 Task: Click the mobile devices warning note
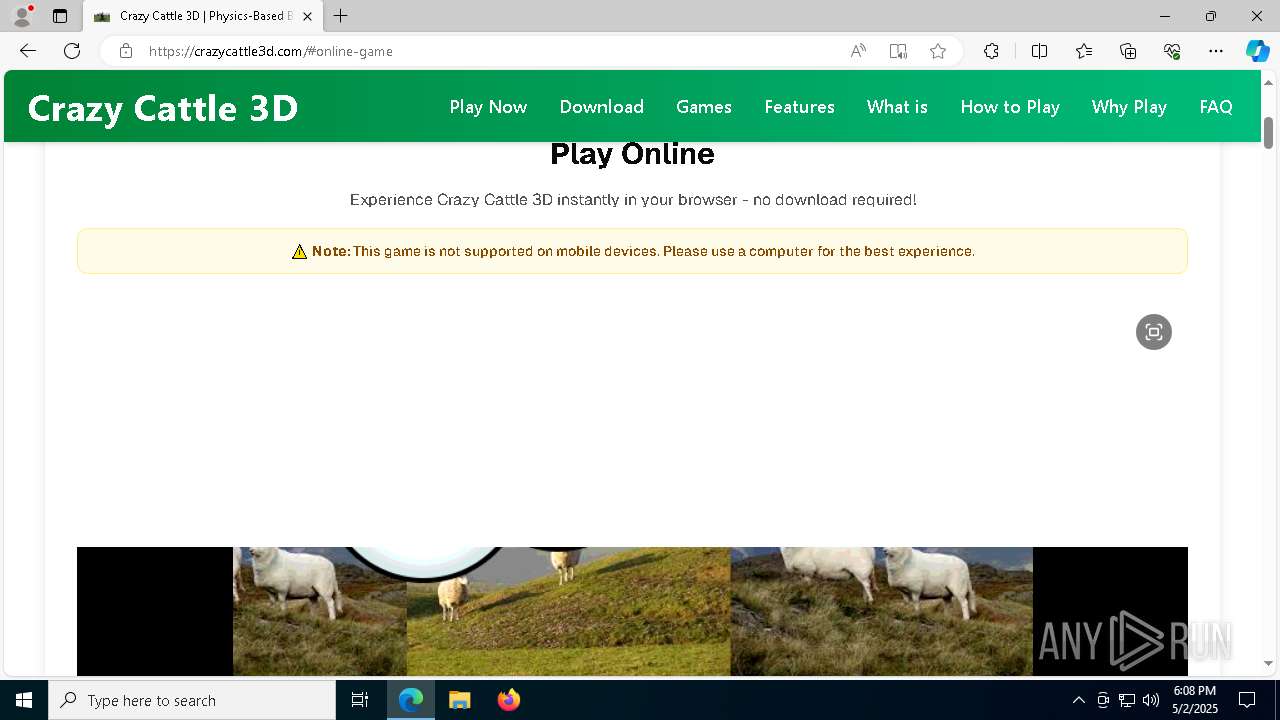pos(632,251)
